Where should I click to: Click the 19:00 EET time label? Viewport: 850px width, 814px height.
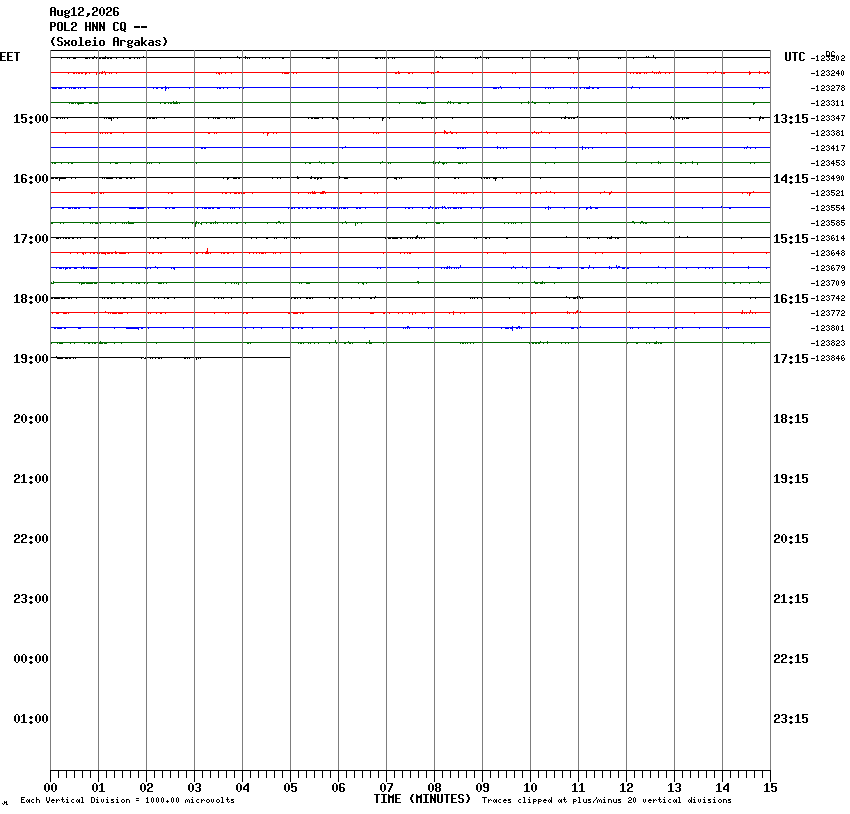click(31, 359)
